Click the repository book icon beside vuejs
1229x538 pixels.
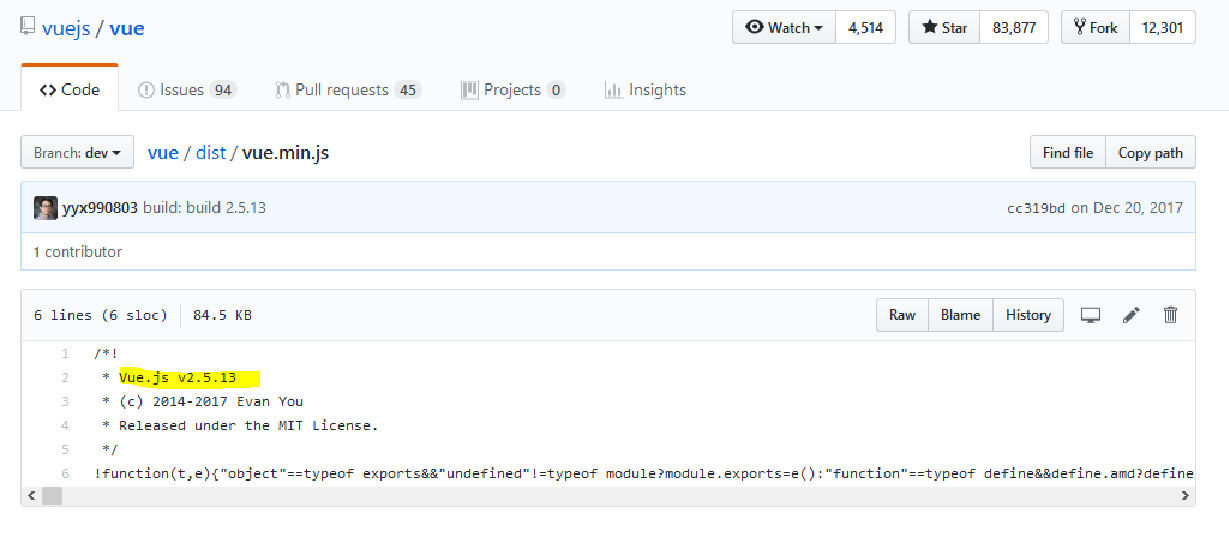pyautogui.click(x=28, y=28)
